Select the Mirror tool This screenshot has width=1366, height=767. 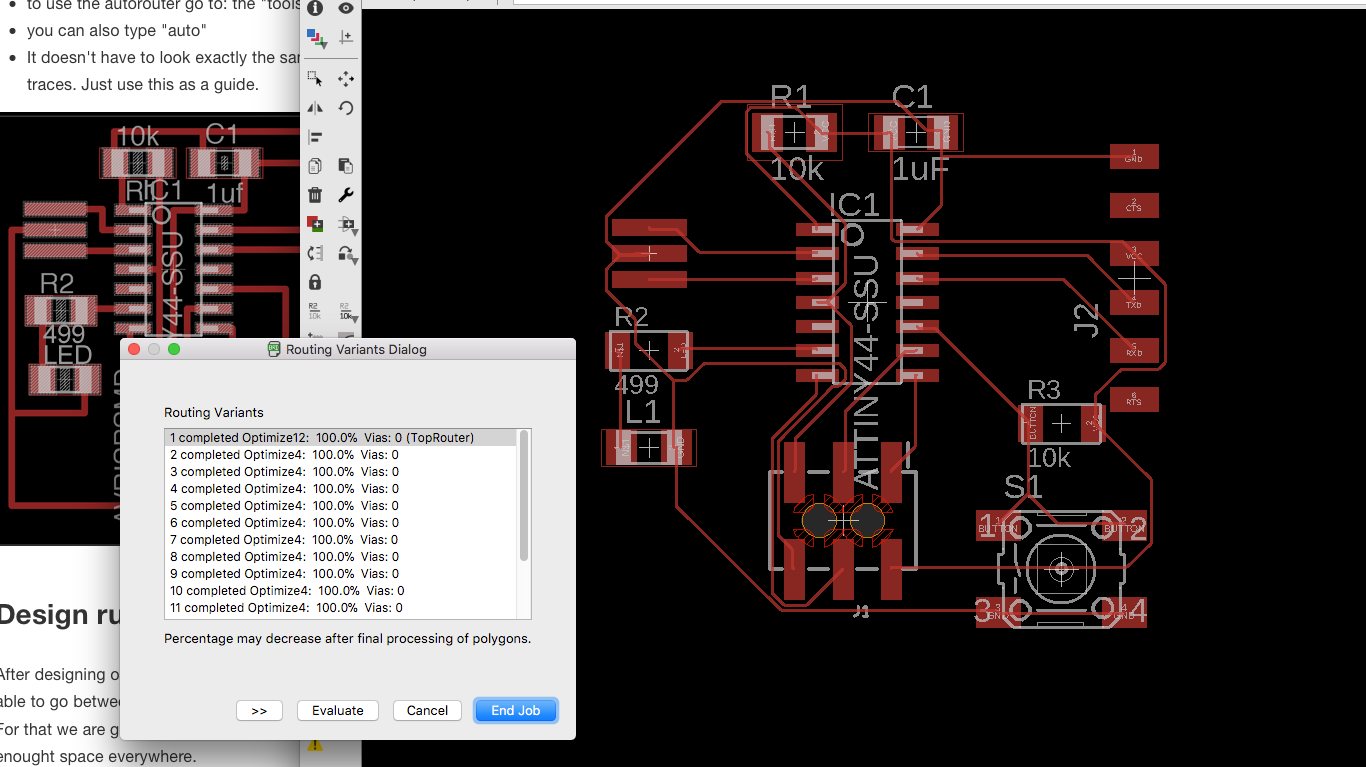(315, 107)
